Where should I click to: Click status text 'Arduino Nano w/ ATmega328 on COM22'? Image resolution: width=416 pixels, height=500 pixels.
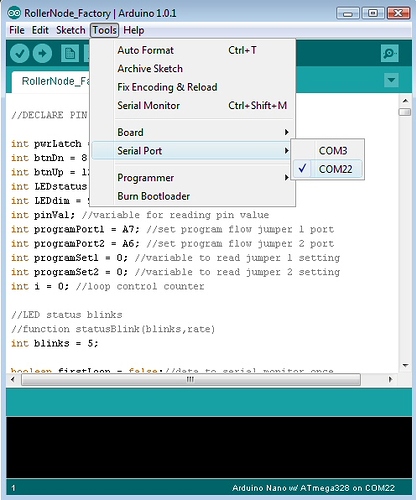pyautogui.click(x=313, y=488)
